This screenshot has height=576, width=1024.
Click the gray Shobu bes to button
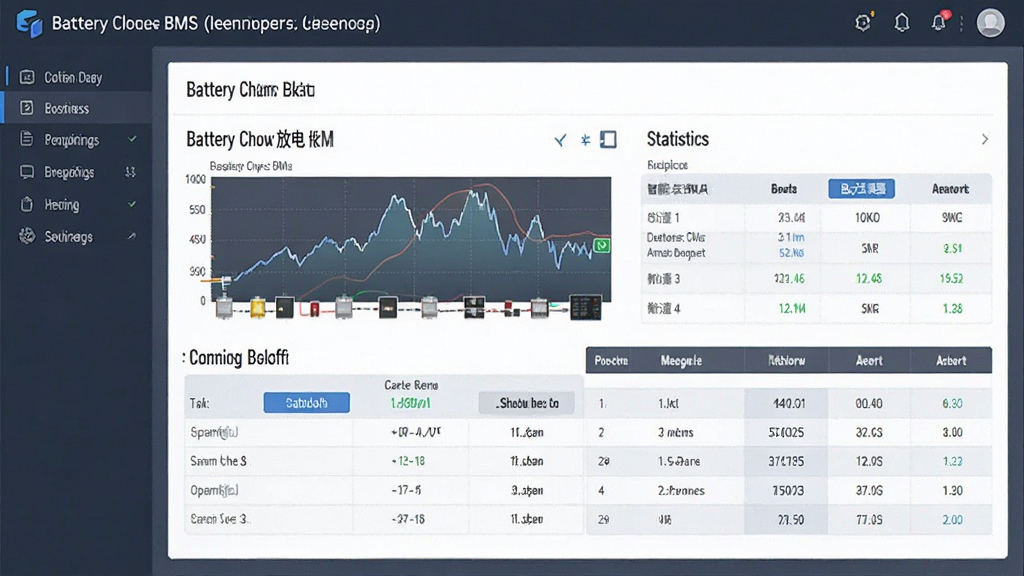[526, 403]
